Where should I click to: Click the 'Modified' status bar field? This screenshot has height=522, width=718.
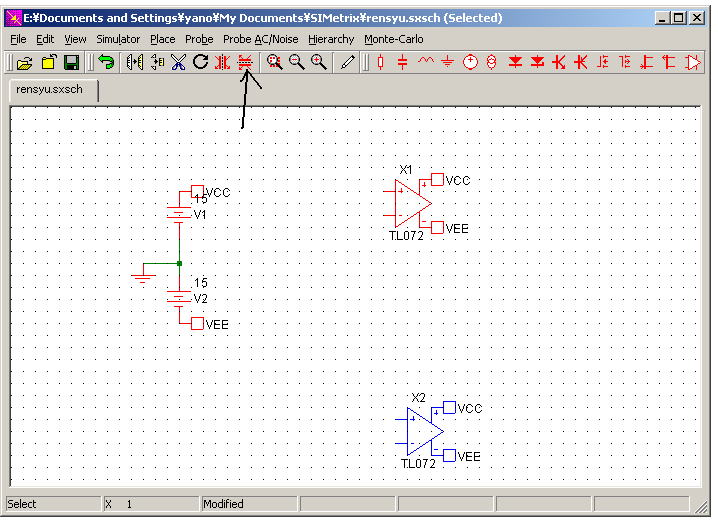pos(249,504)
